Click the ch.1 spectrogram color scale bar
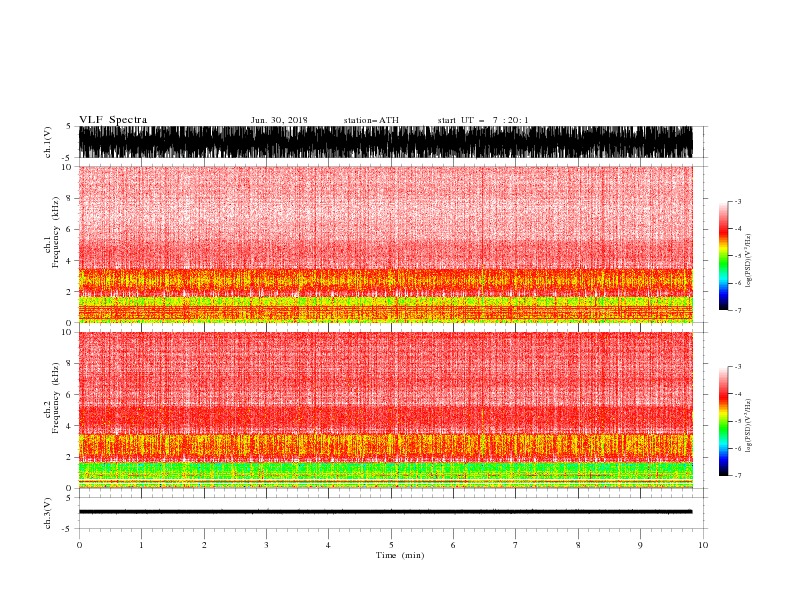The width and height of the screenshot is (792, 612). (x=723, y=256)
